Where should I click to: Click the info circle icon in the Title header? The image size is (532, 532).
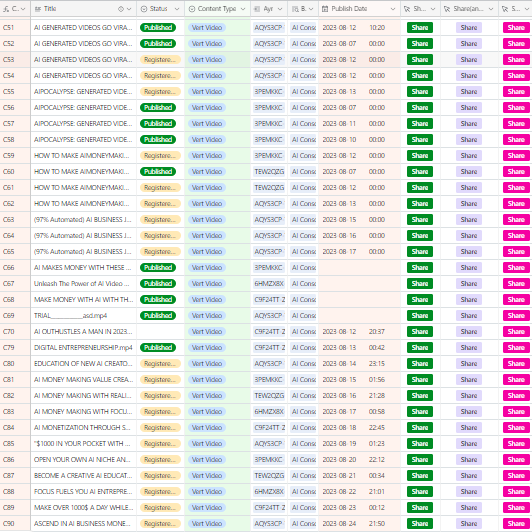pyautogui.click(x=121, y=9)
